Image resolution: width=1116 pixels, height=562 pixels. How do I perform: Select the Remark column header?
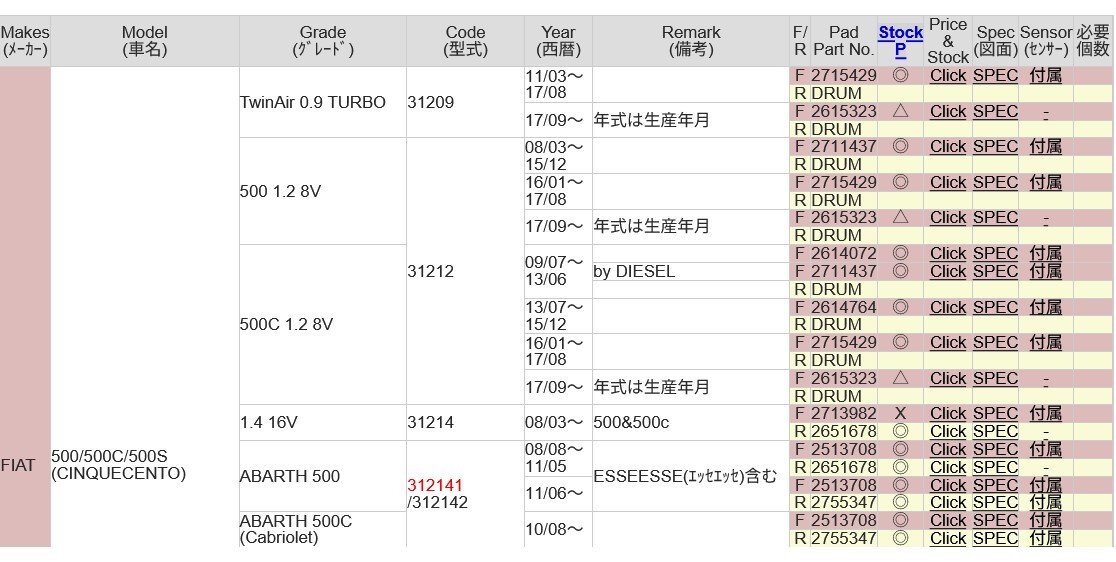coord(691,41)
